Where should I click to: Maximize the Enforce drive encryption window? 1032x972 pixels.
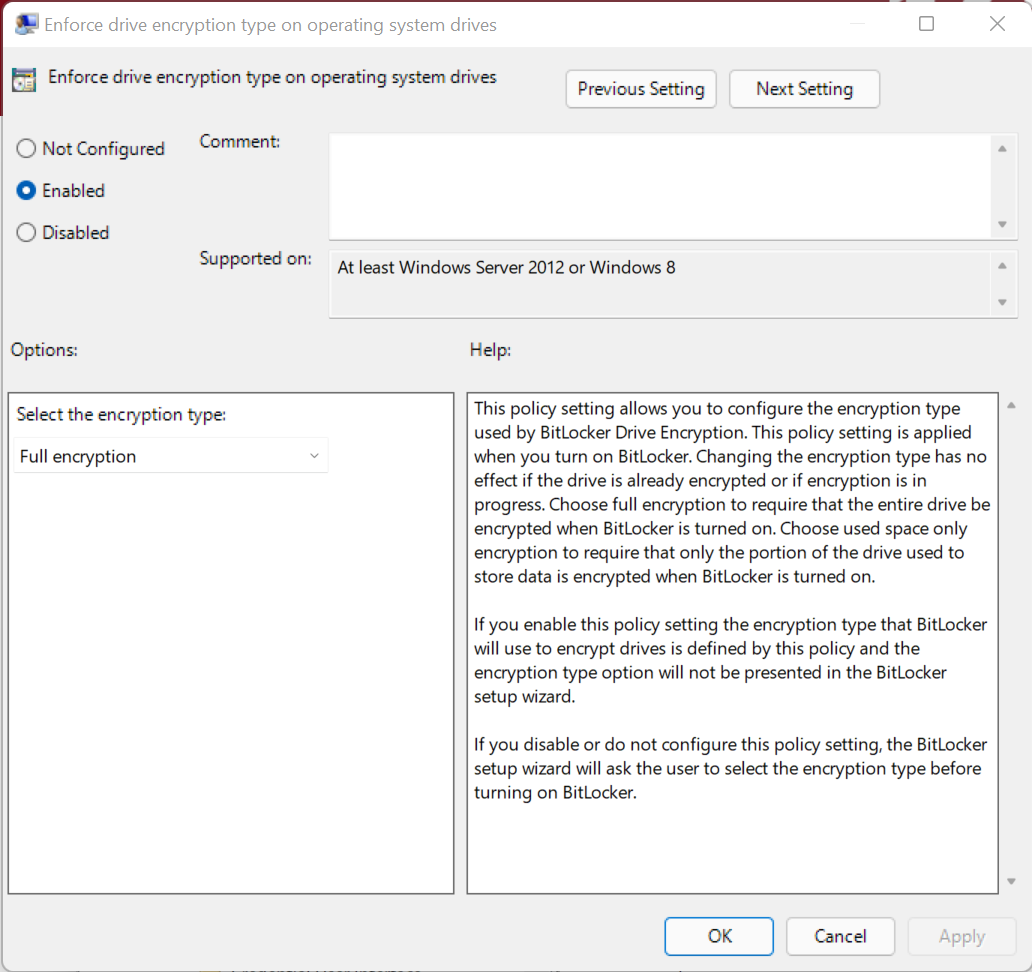(926, 24)
